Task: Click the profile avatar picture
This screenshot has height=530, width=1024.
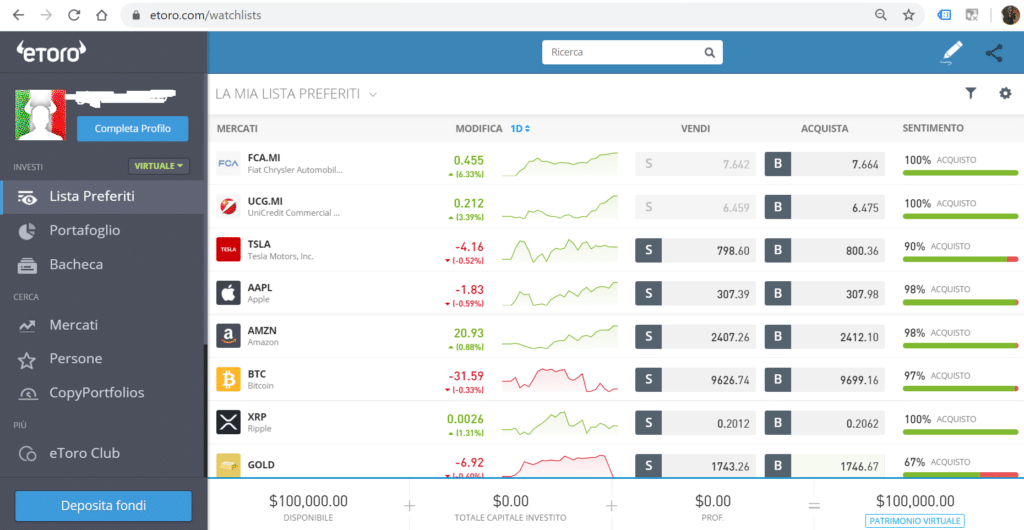Action: 40,115
